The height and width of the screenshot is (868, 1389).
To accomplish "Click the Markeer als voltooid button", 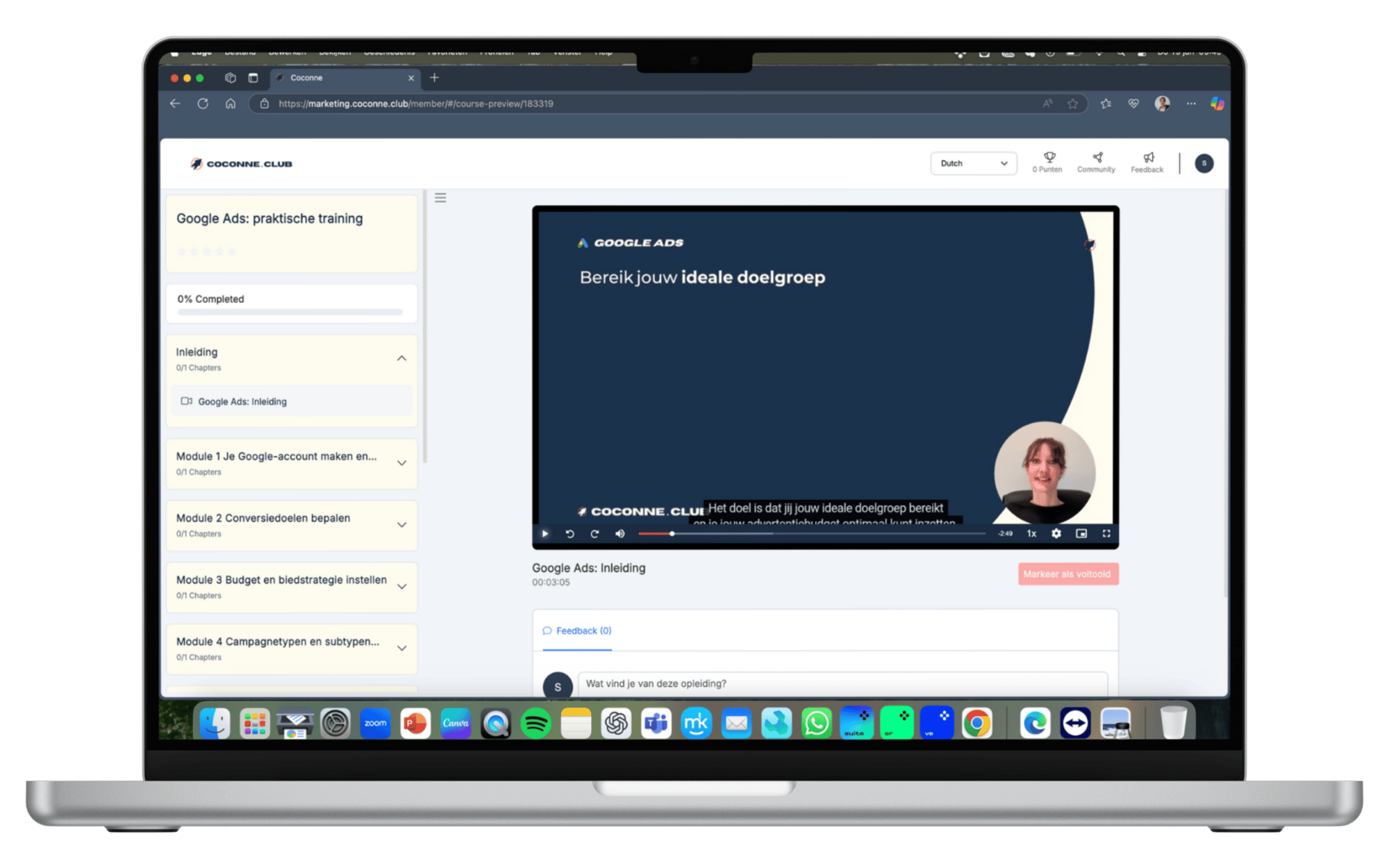I will click(1068, 574).
